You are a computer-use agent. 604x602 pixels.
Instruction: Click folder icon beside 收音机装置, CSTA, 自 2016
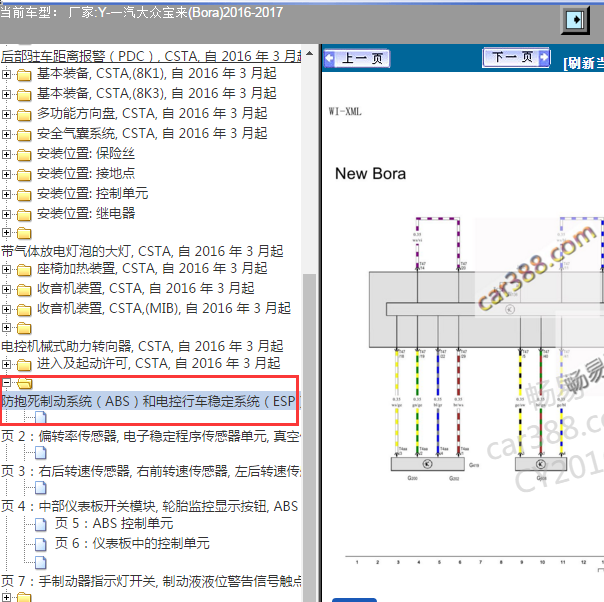click(24, 289)
